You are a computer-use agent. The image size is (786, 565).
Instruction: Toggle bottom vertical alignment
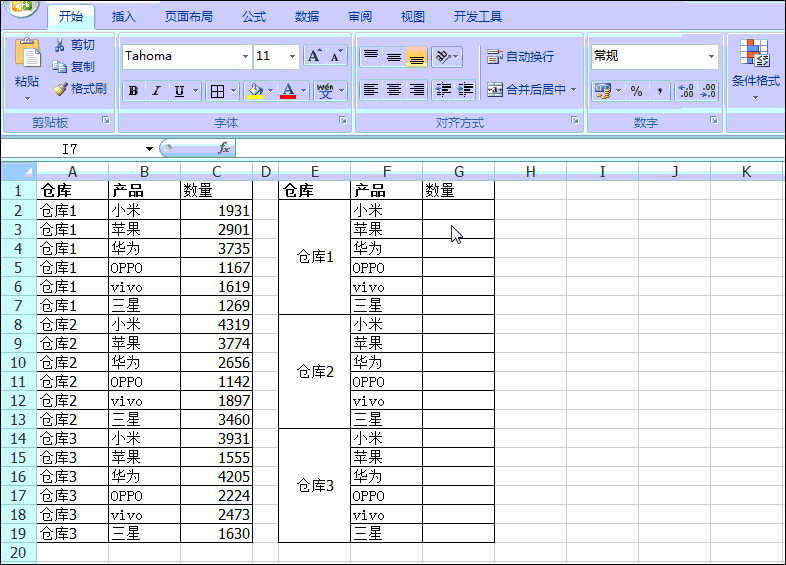[417, 57]
